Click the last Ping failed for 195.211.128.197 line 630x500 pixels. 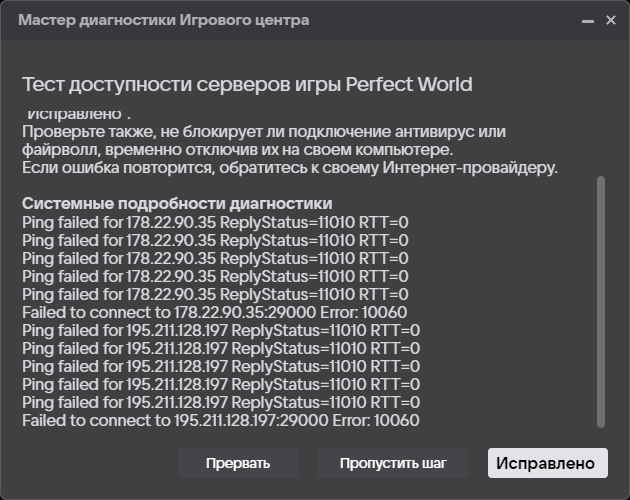click(221, 402)
